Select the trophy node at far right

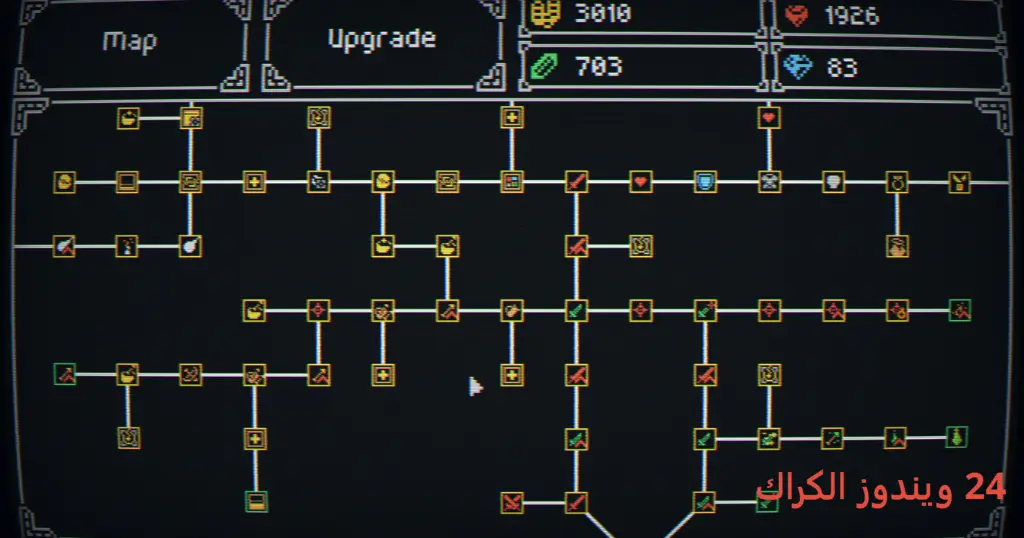pyautogui.click(x=959, y=182)
